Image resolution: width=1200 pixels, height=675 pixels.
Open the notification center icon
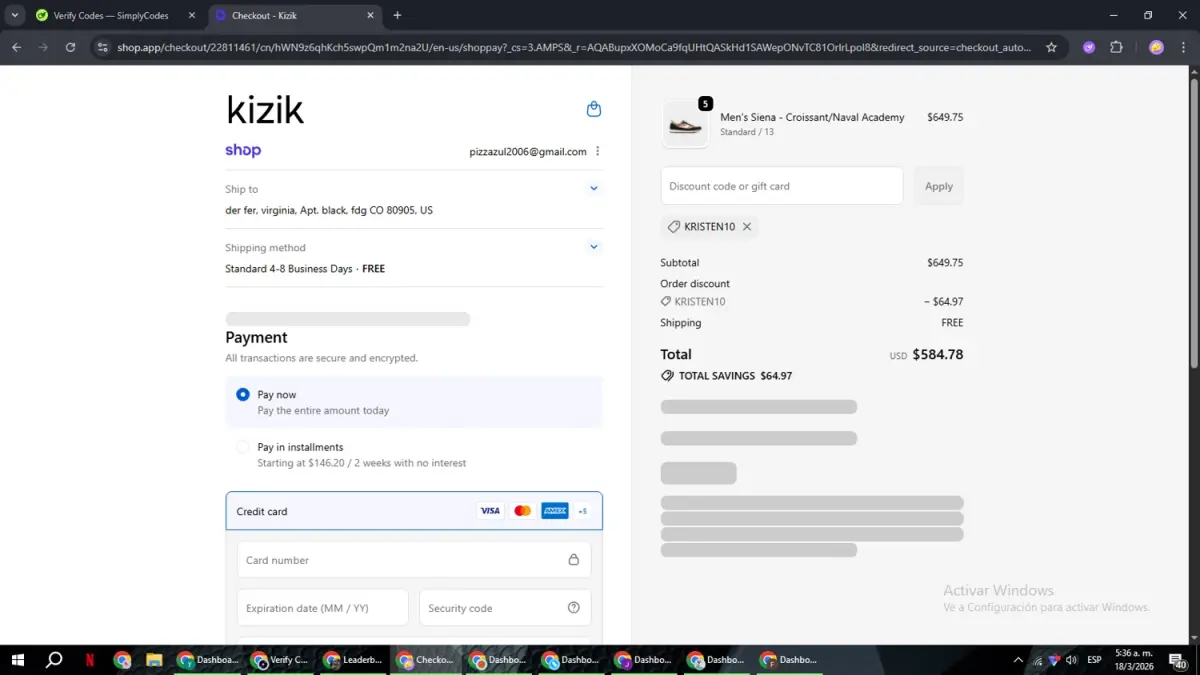(x=1178, y=660)
